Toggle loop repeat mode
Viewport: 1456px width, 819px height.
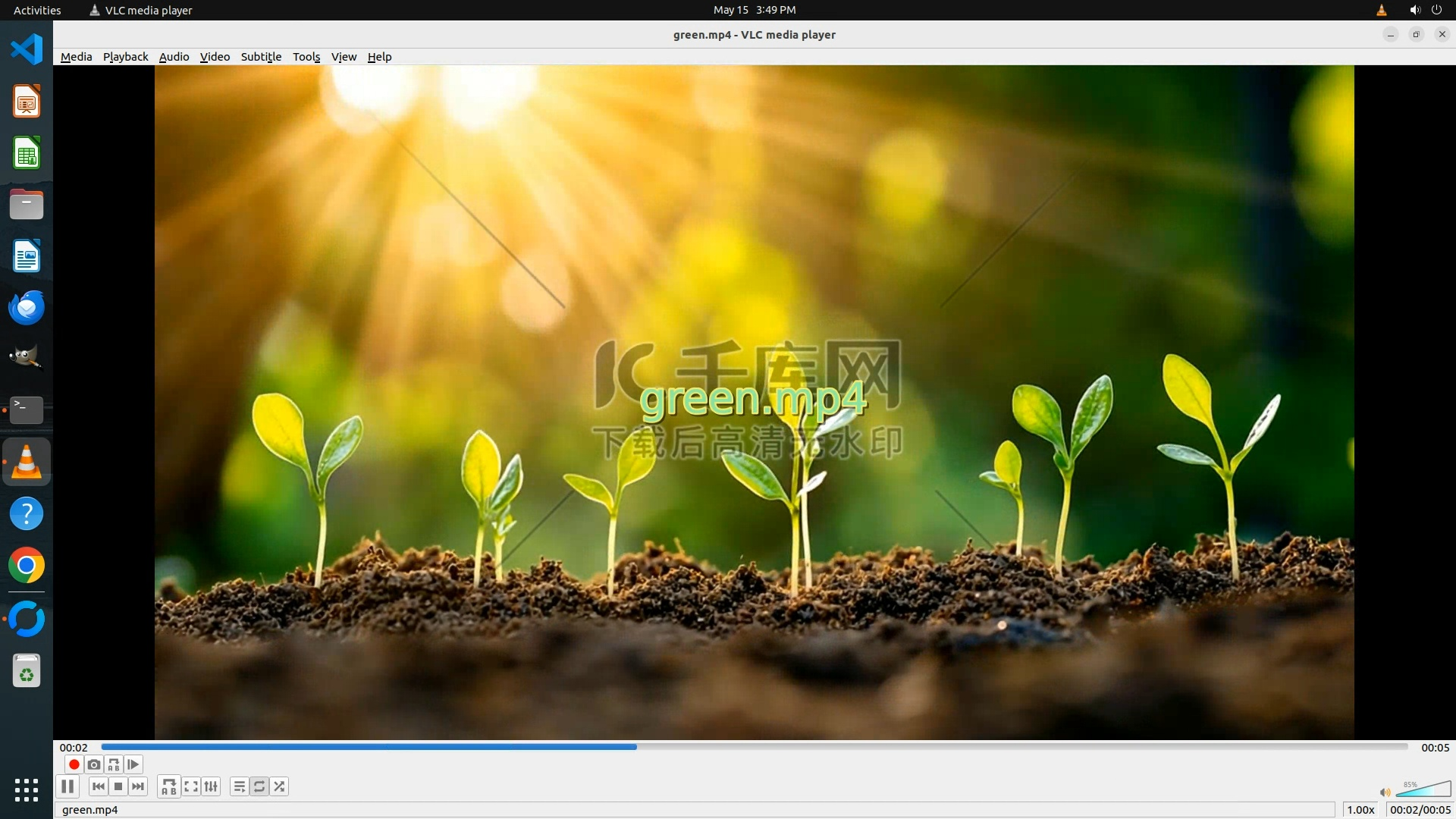259,786
